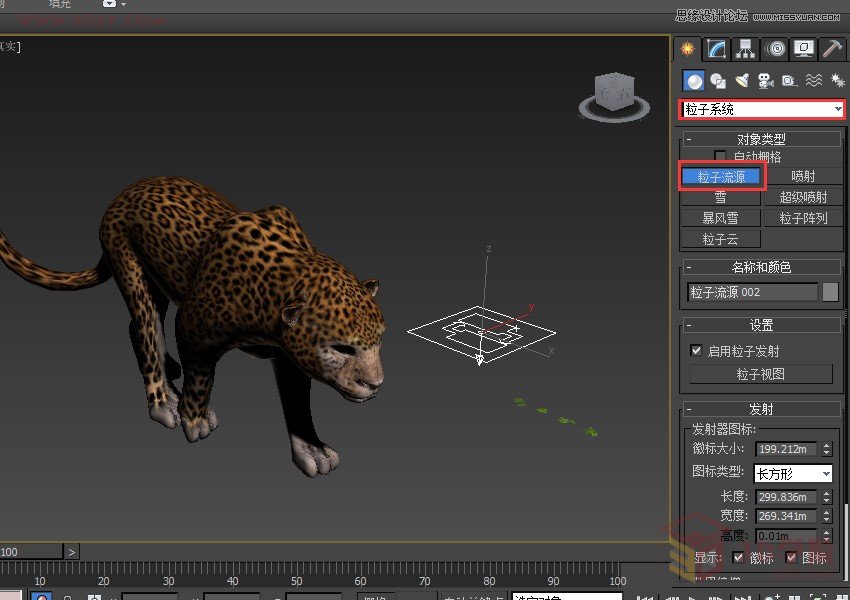The height and width of the screenshot is (600, 850).
Task: Select the Cameras category icon
Action: coord(765,81)
